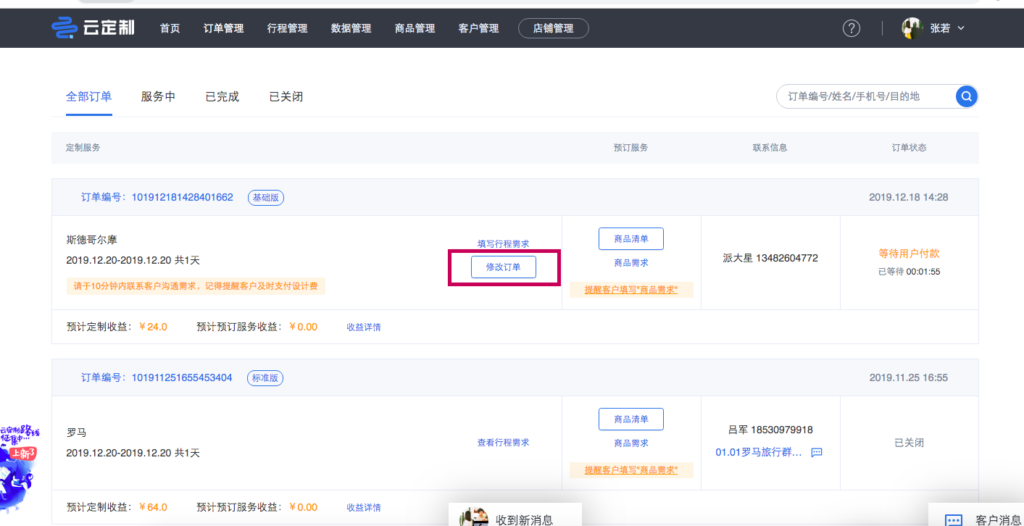Click the floating mascot promotion image

(x=20, y=464)
